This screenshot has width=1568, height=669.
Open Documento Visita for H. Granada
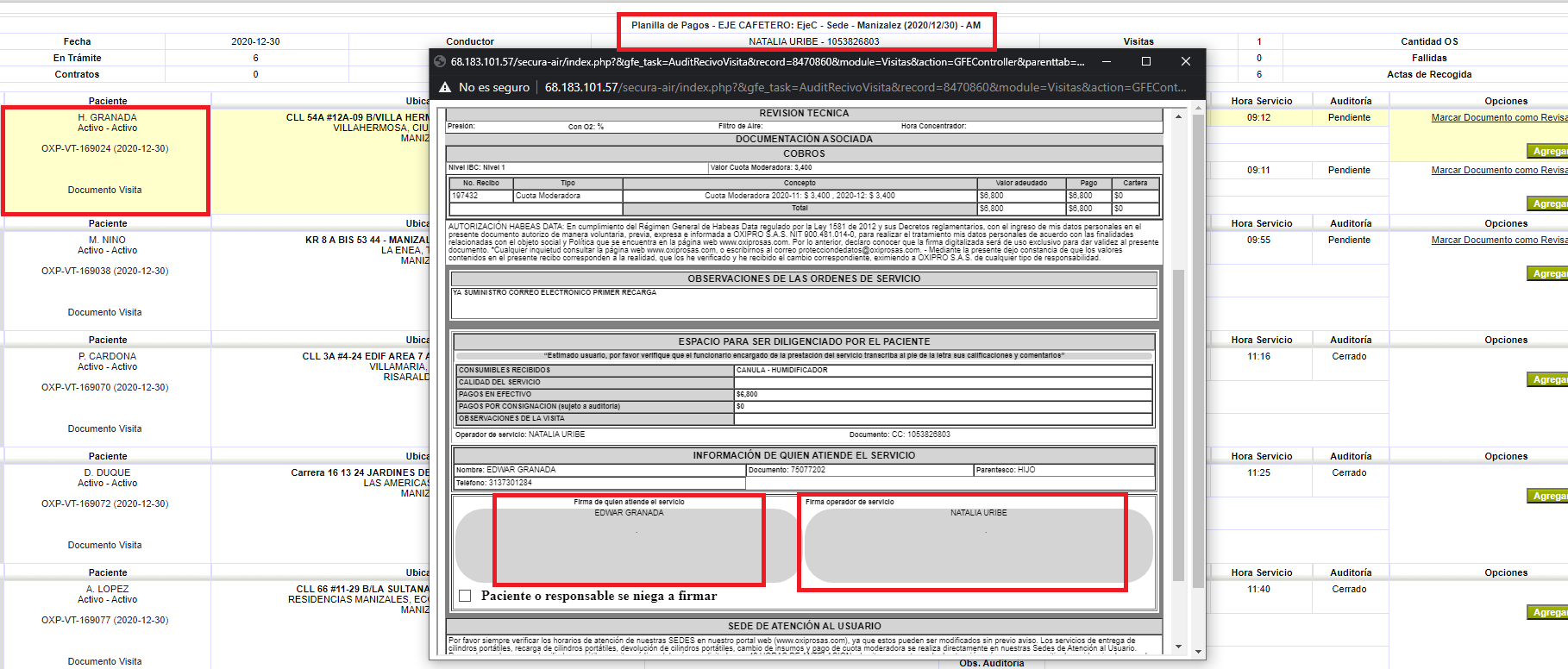(x=105, y=190)
